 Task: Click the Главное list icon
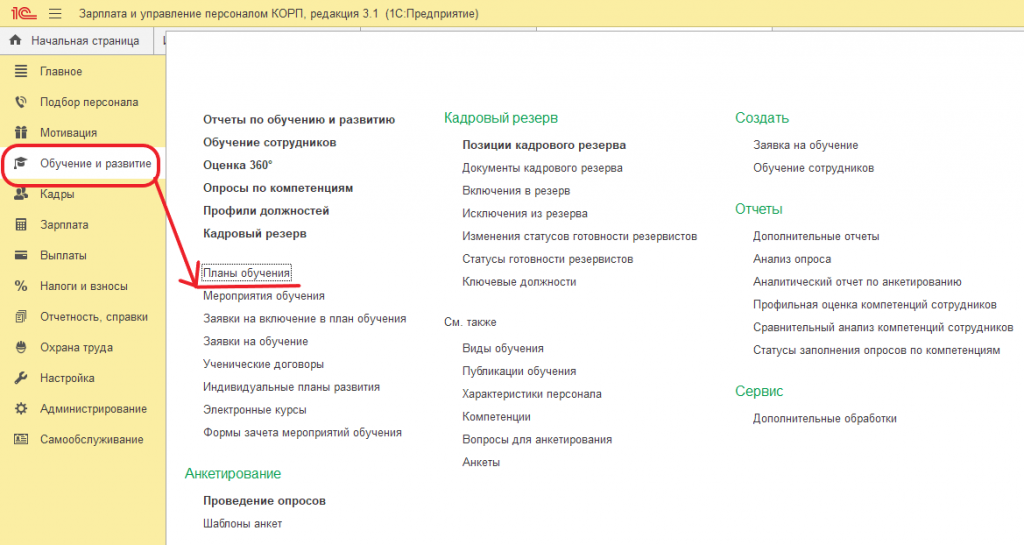tap(21, 71)
